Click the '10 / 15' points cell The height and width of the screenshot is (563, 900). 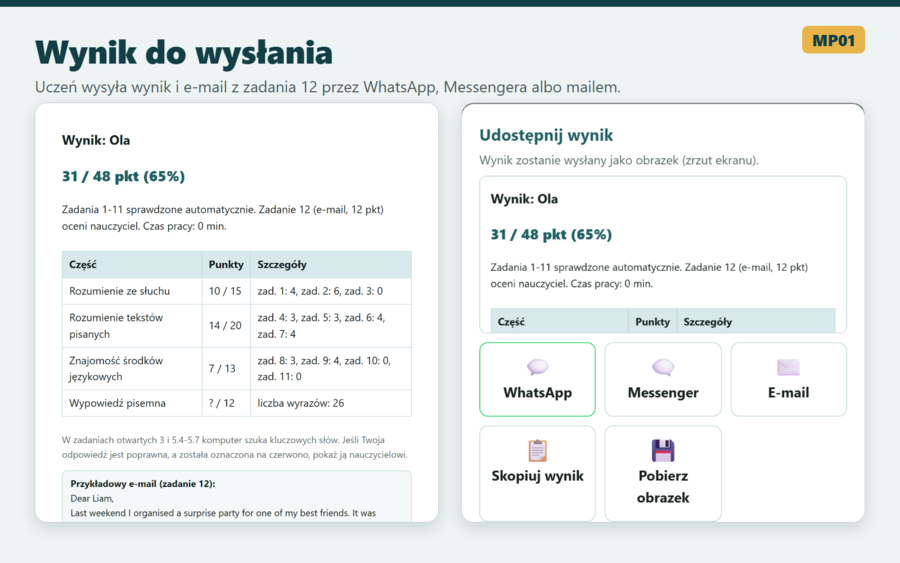coord(225,291)
